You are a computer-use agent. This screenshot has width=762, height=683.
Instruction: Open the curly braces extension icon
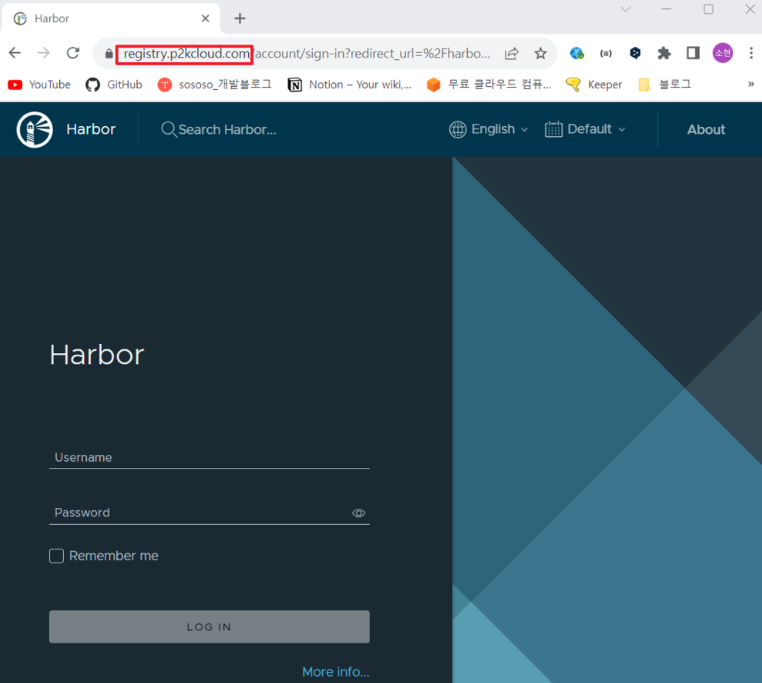pos(606,53)
